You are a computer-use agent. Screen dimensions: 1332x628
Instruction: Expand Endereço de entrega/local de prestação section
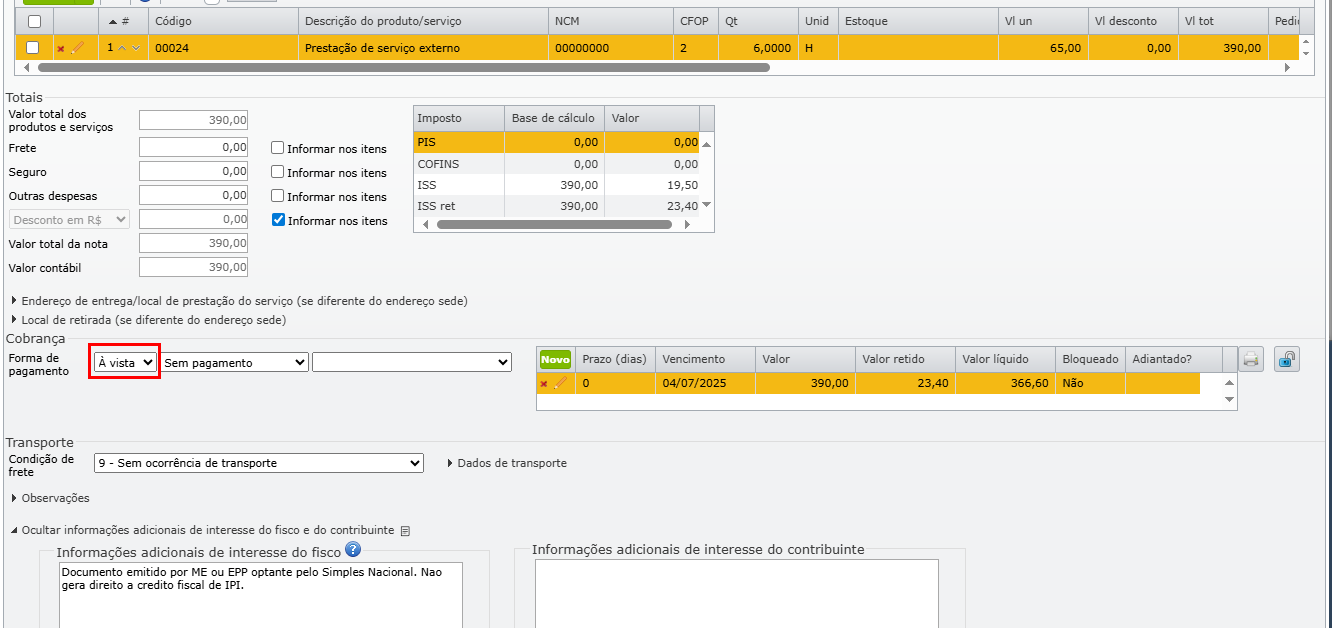[x=239, y=300]
